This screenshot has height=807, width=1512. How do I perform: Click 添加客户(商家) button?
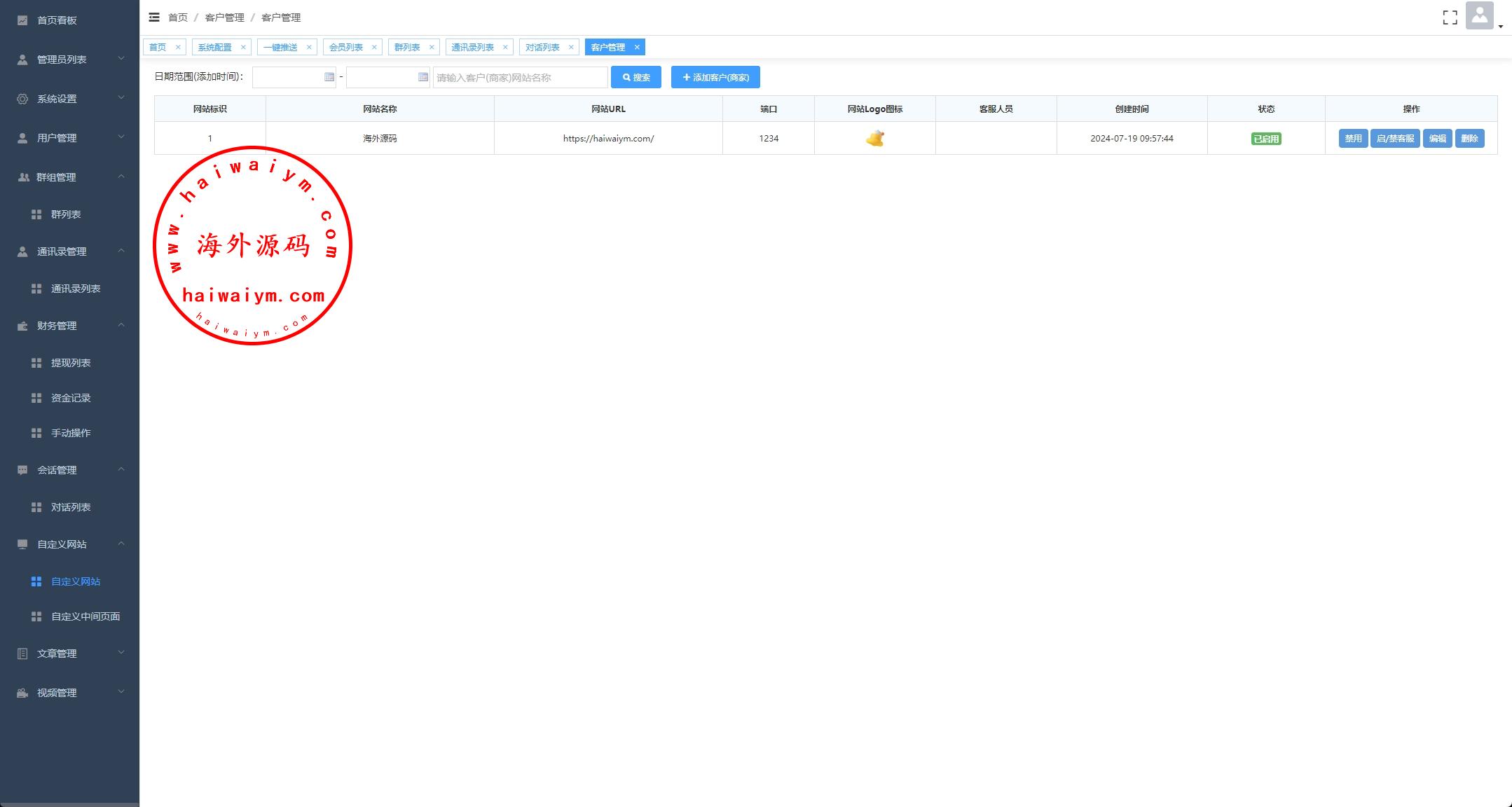pos(715,77)
